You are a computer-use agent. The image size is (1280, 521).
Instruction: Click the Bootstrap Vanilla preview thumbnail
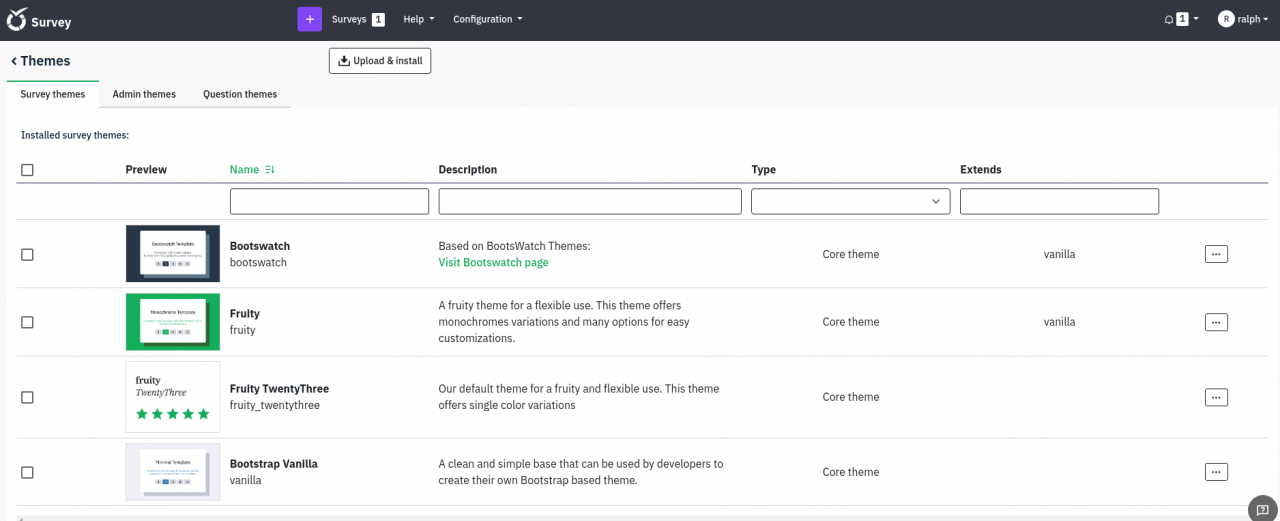pyautogui.click(x=173, y=472)
